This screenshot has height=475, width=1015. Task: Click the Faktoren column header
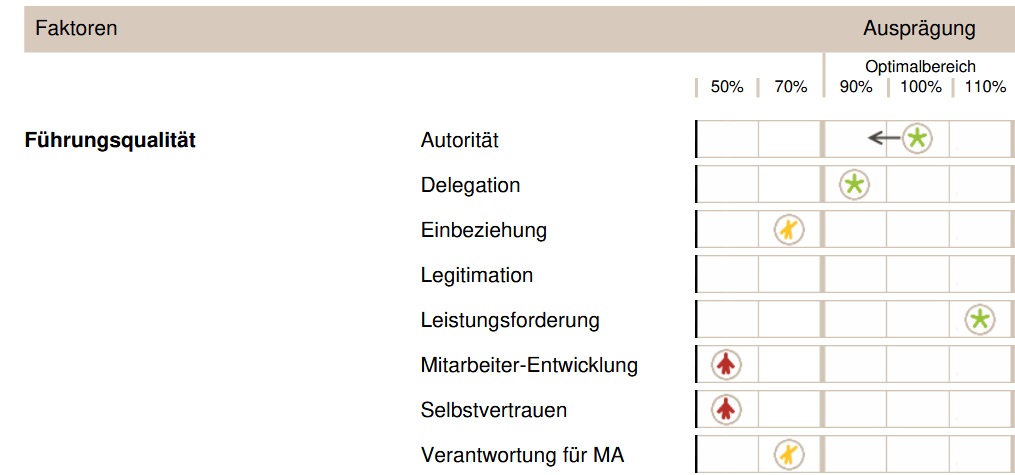pos(76,28)
